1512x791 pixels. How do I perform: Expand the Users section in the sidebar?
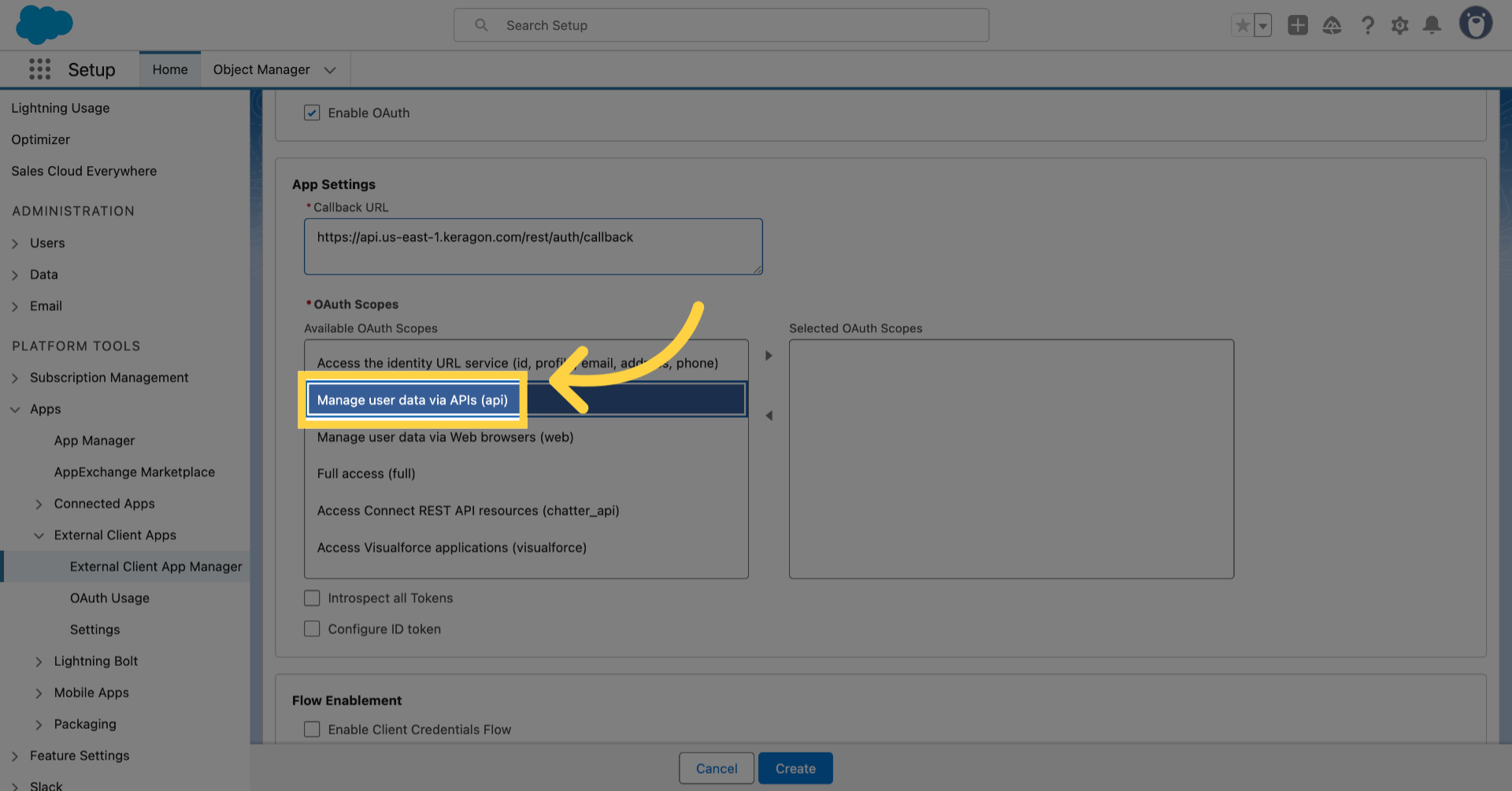point(16,243)
